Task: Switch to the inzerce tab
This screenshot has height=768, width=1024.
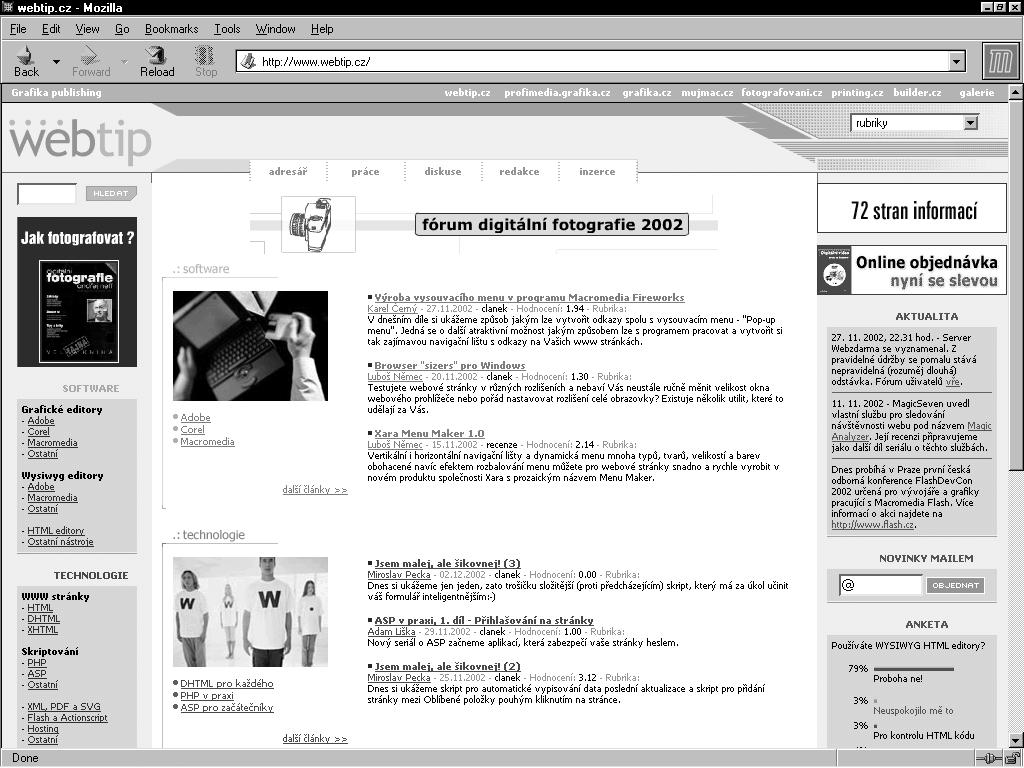Action: [x=597, y=172]
